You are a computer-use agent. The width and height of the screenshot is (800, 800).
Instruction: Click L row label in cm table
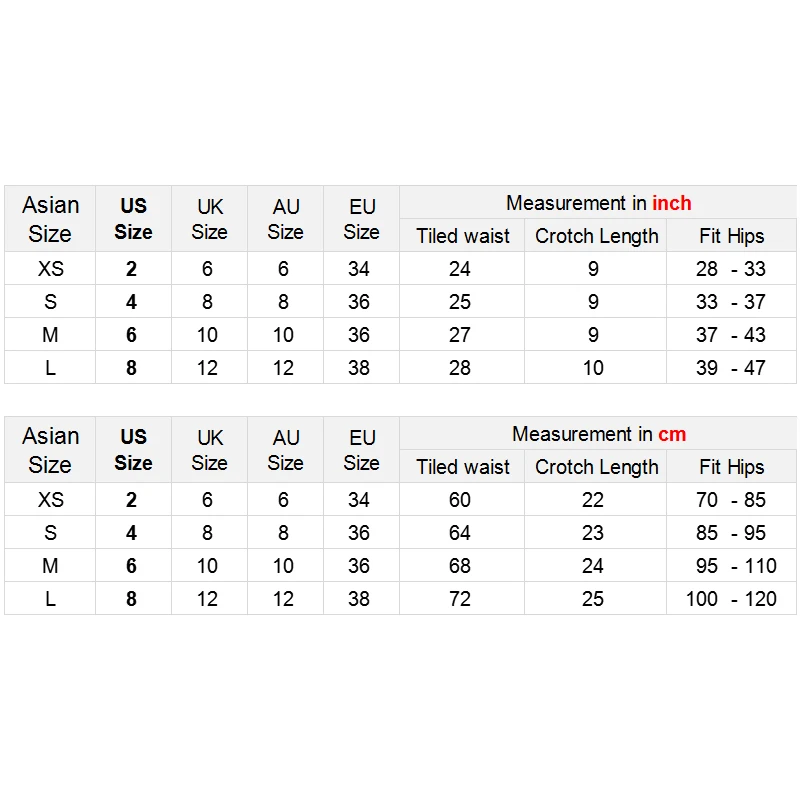tap(50, 599)
